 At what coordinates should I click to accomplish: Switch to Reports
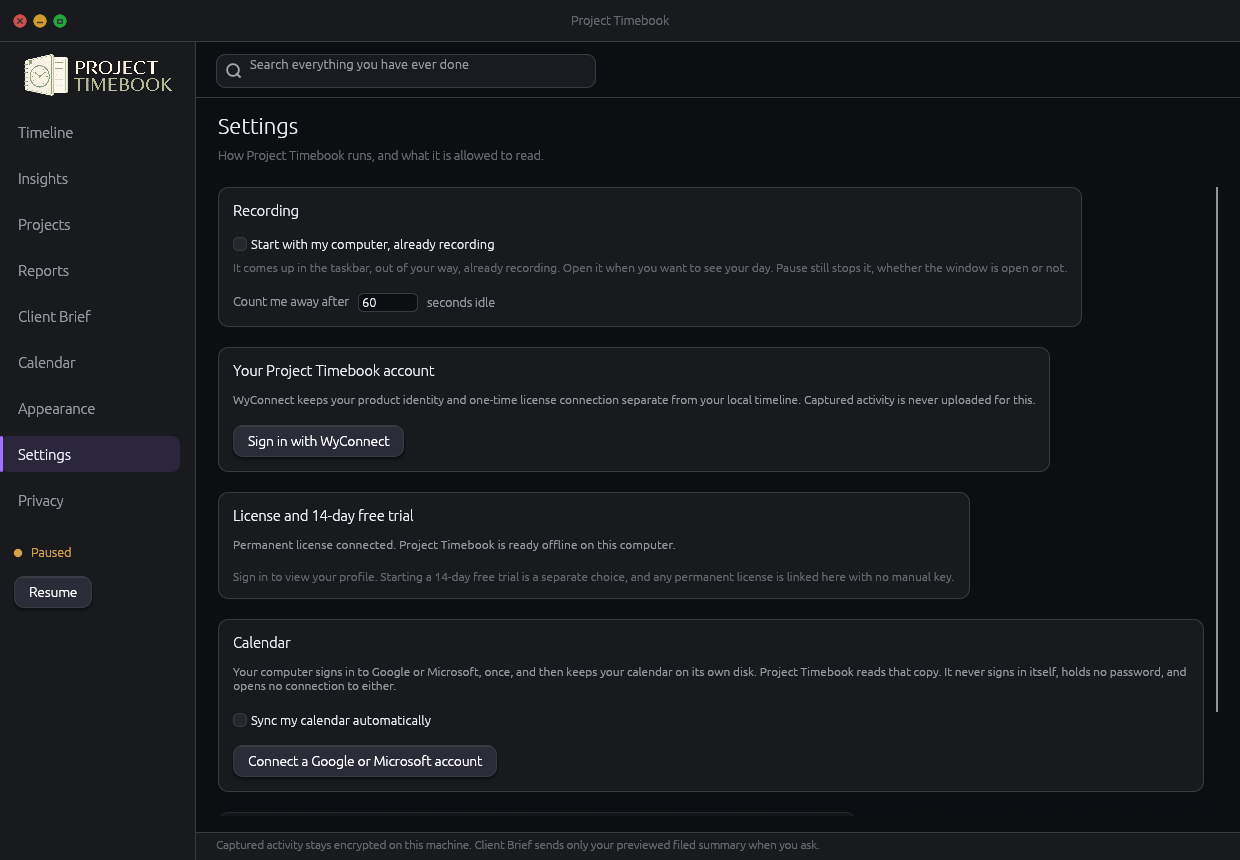(91, 271)
